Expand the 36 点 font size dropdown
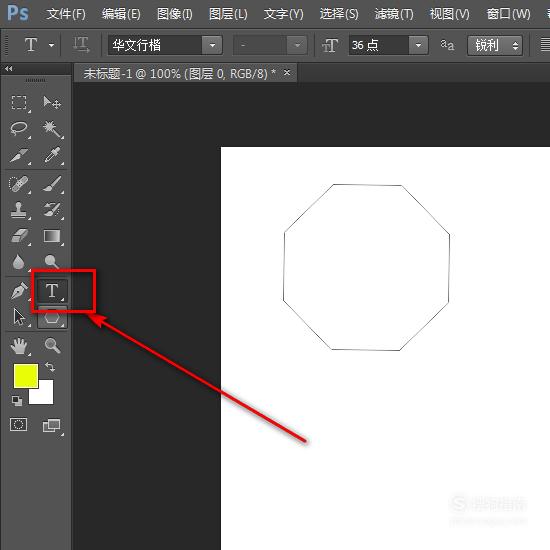Image resolution: width=550 pixels, height=550 pixels. coord(418,45)
